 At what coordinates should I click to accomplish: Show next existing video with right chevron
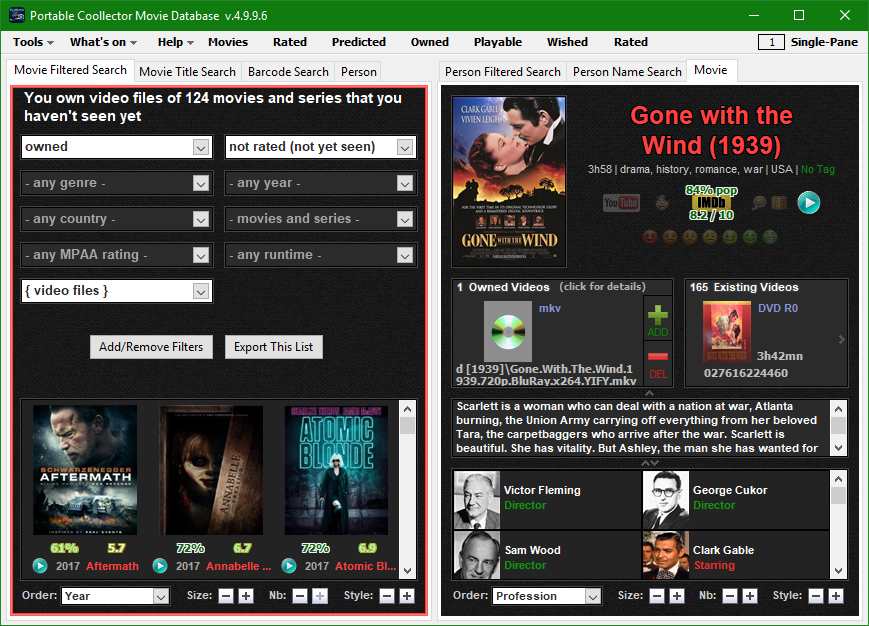click(x=841, y=339)
